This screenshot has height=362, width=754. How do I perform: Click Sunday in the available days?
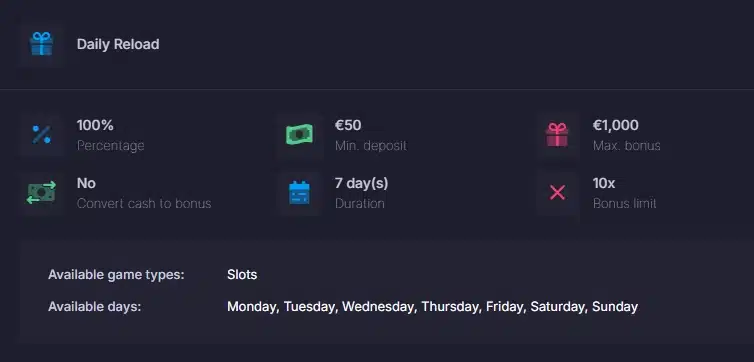tap(615, 307)
